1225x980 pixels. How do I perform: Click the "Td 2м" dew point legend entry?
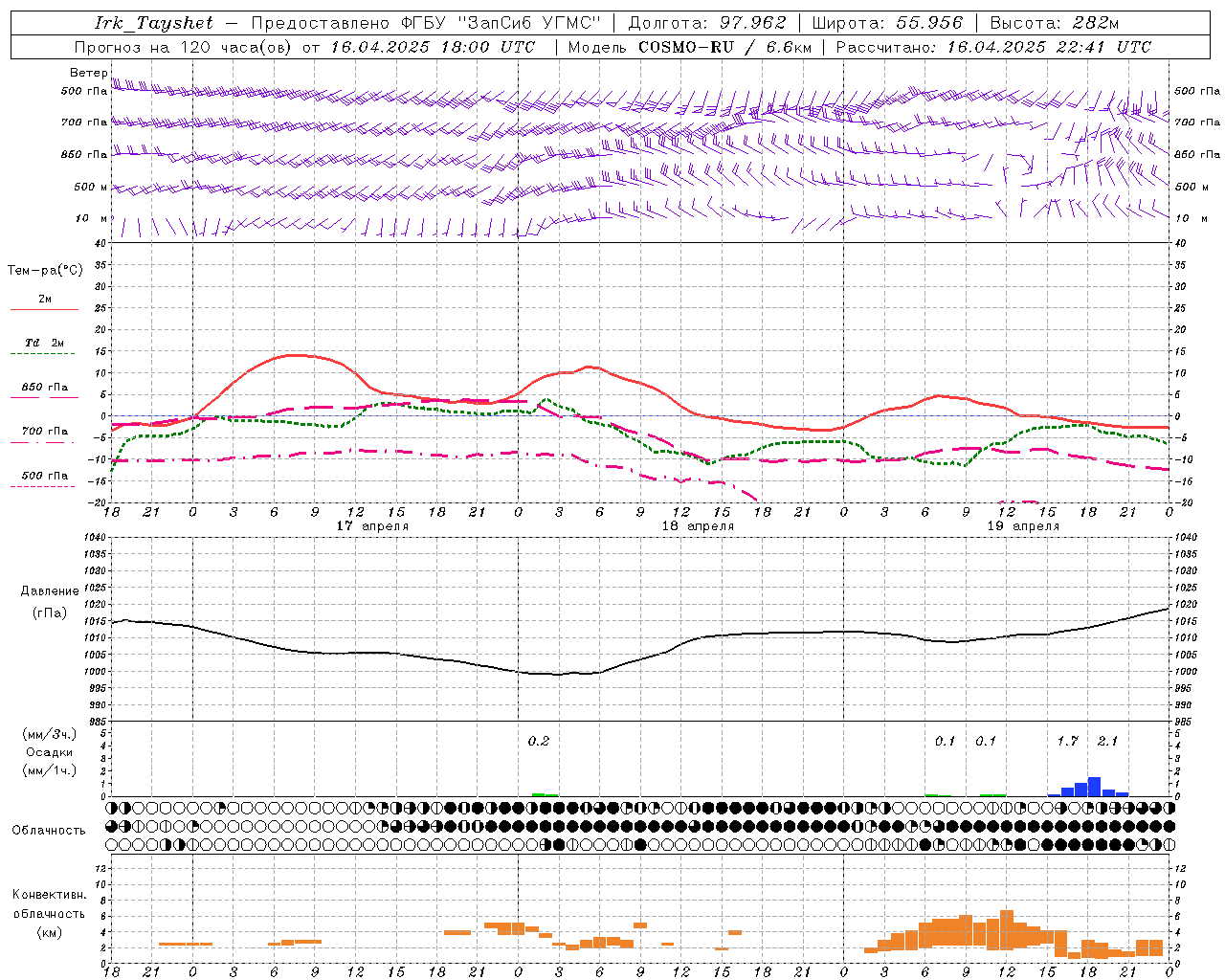[x=44, y=343]
